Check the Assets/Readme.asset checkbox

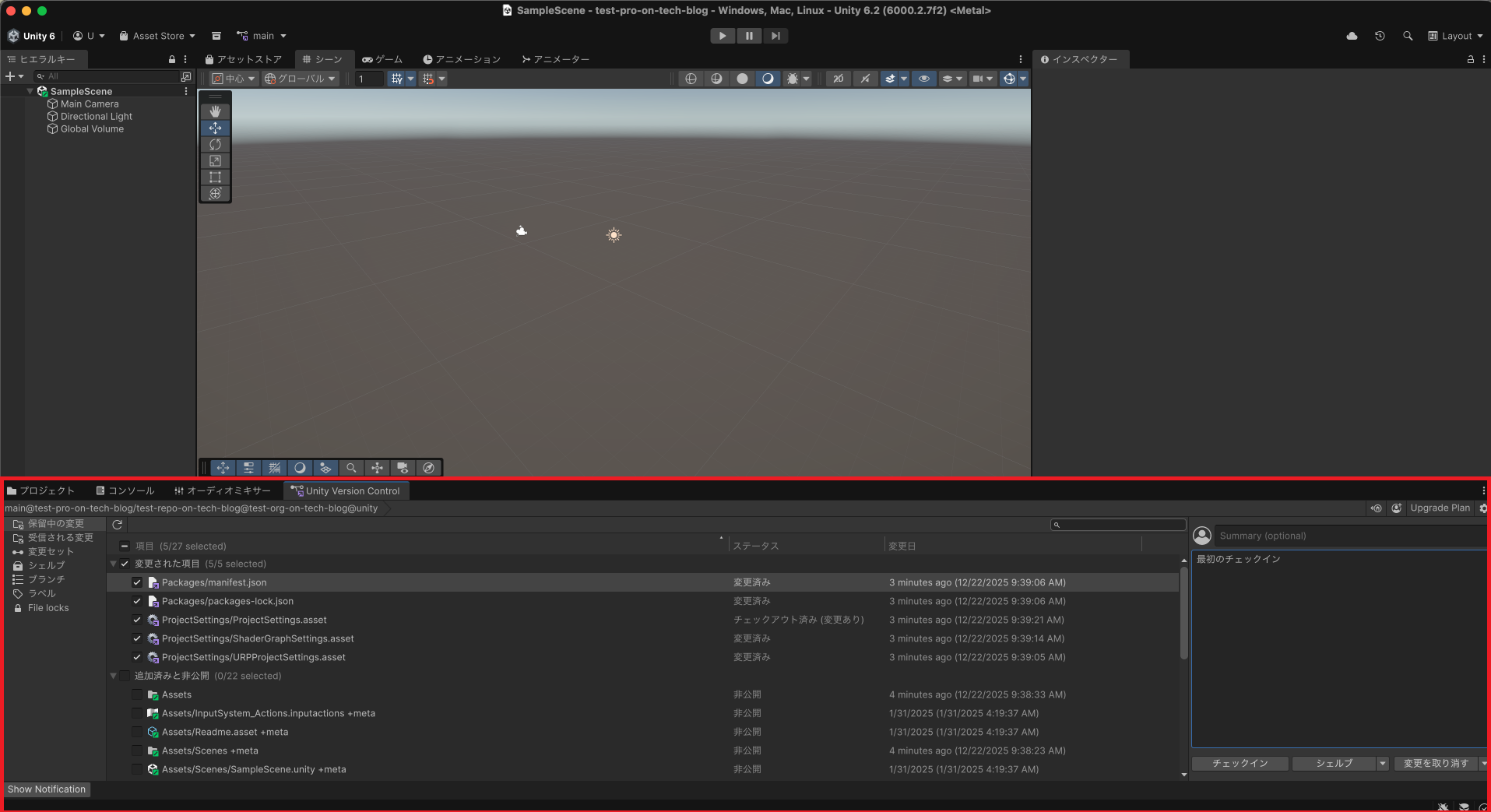[137, 732]
